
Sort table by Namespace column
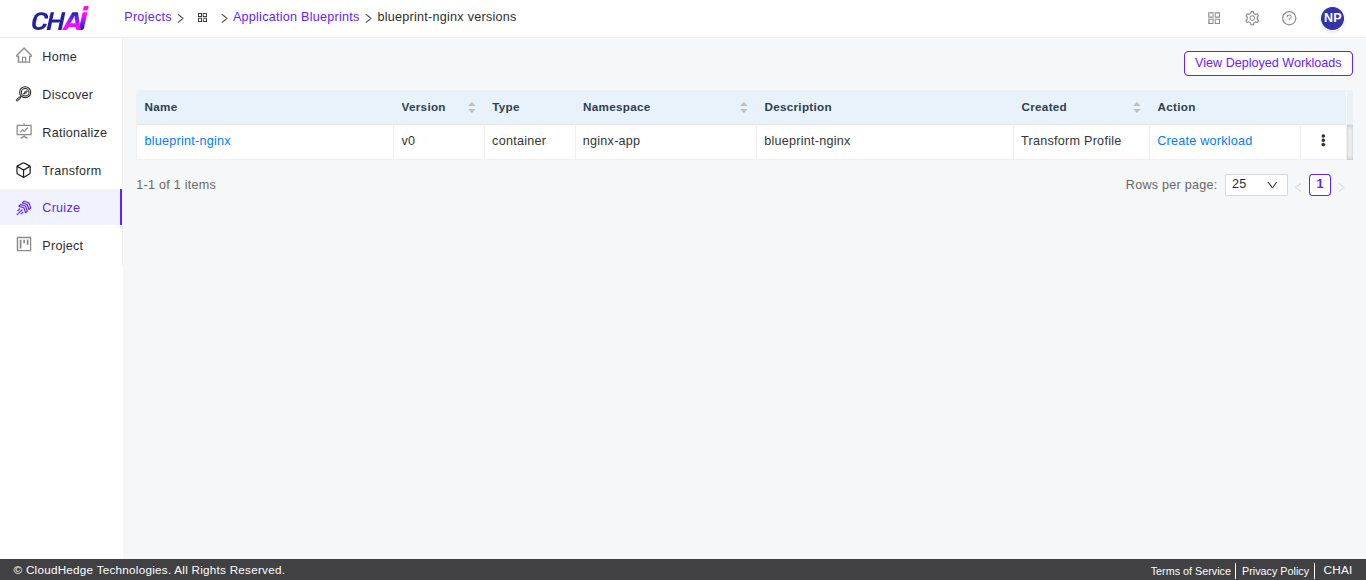pyautogui.click(x=743, y=107)
